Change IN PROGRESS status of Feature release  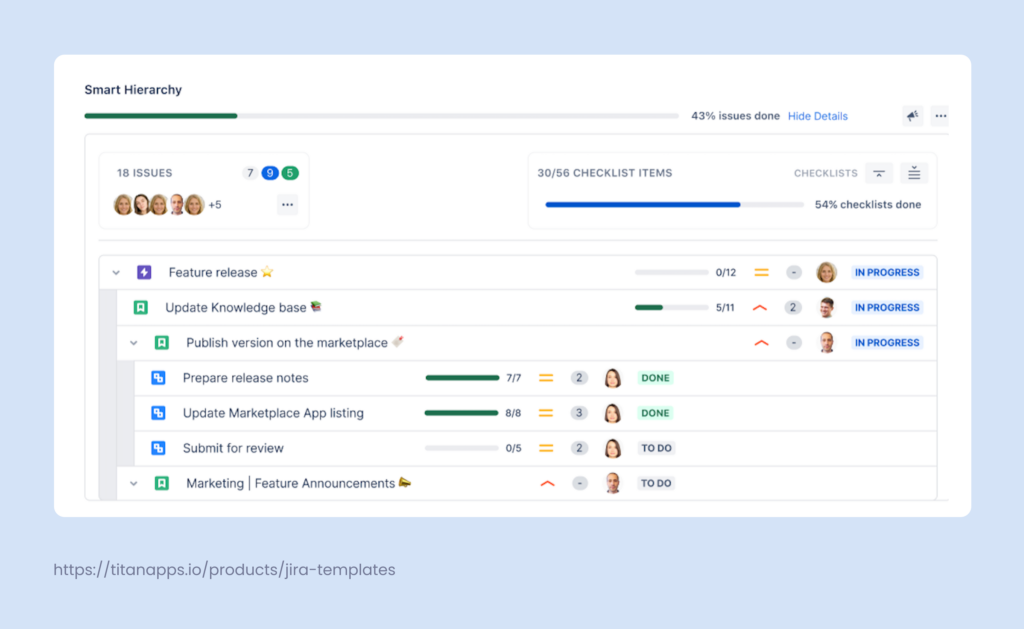886,272
